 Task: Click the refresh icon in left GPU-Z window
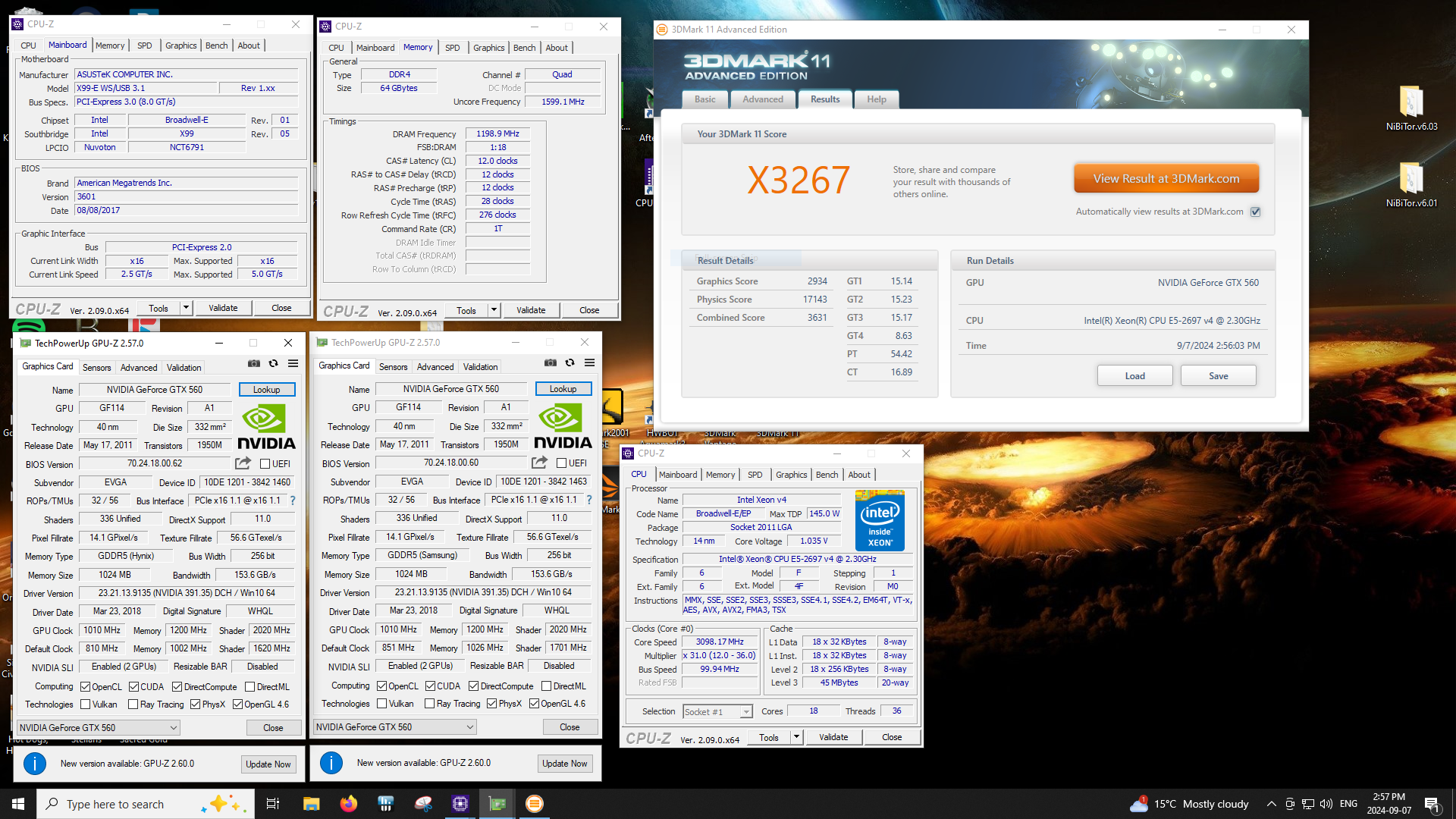(x=274, y=364)
